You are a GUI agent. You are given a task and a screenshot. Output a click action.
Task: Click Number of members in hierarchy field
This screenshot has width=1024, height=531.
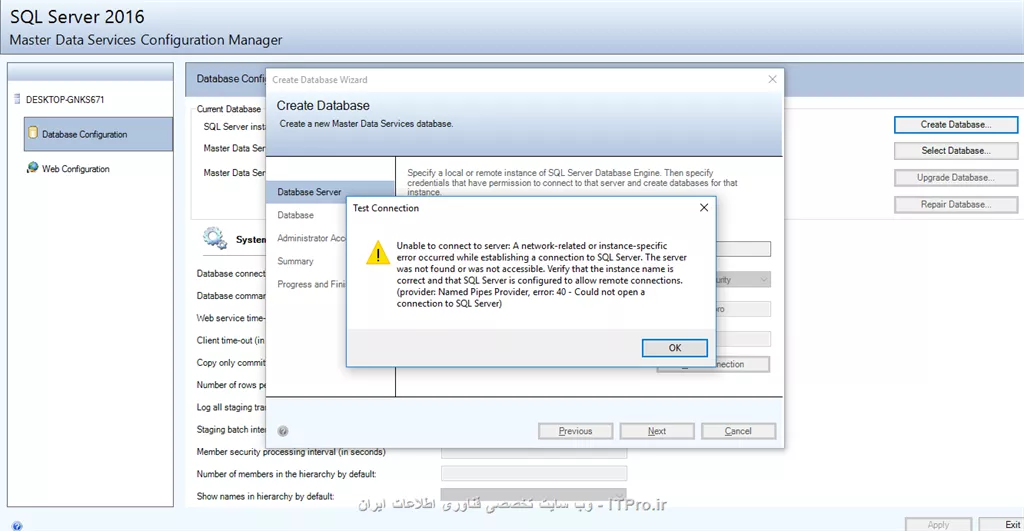(x=534, y=474)
